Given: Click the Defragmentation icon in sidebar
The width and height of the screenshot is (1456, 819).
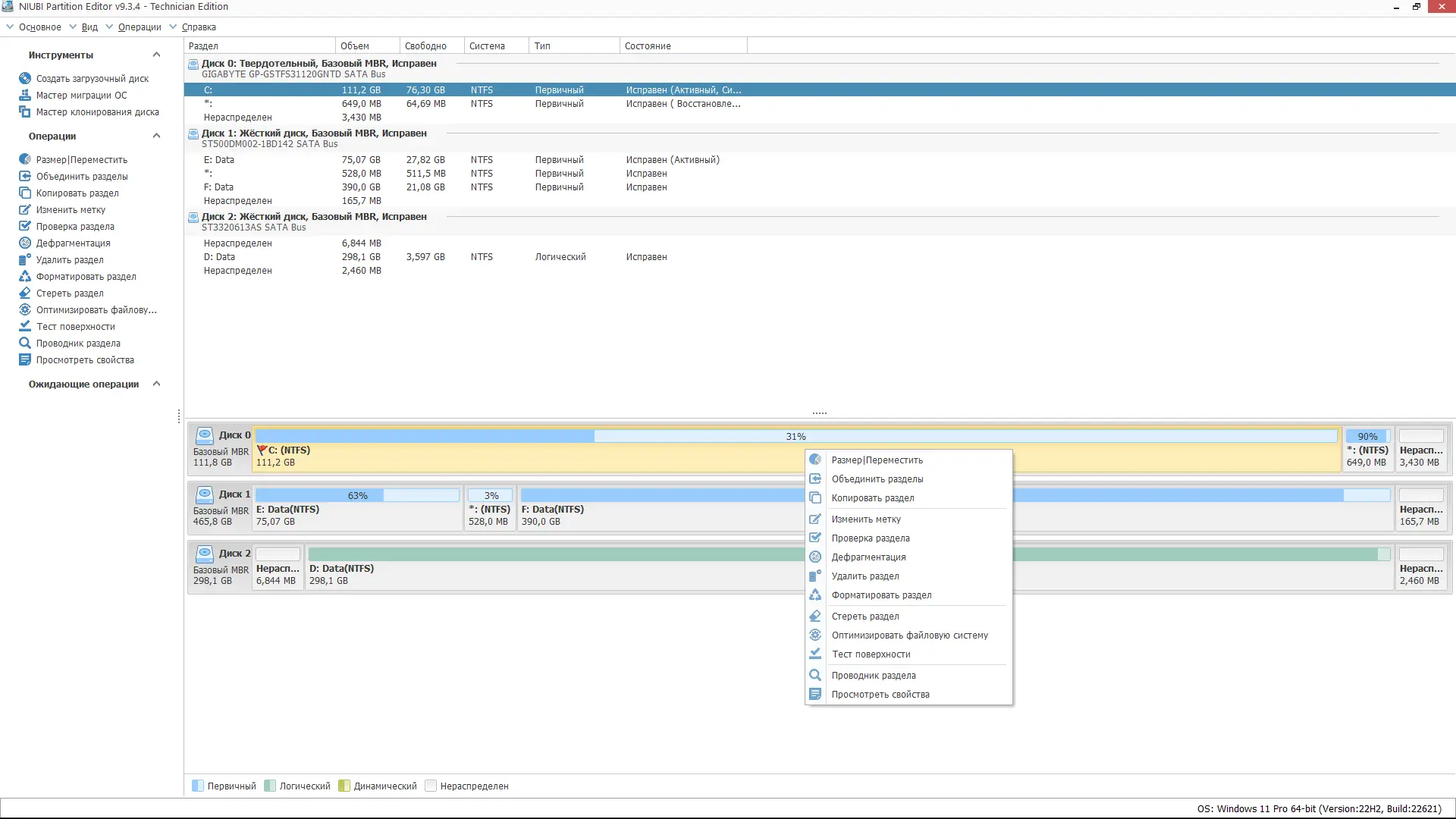Looking at the screenshot, I should pos(25,243).
